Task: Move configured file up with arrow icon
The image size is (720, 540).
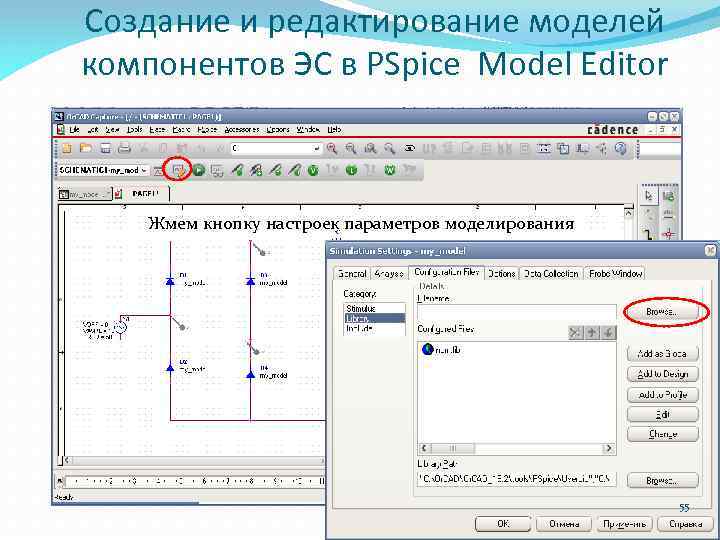Action: click(592, 333)
